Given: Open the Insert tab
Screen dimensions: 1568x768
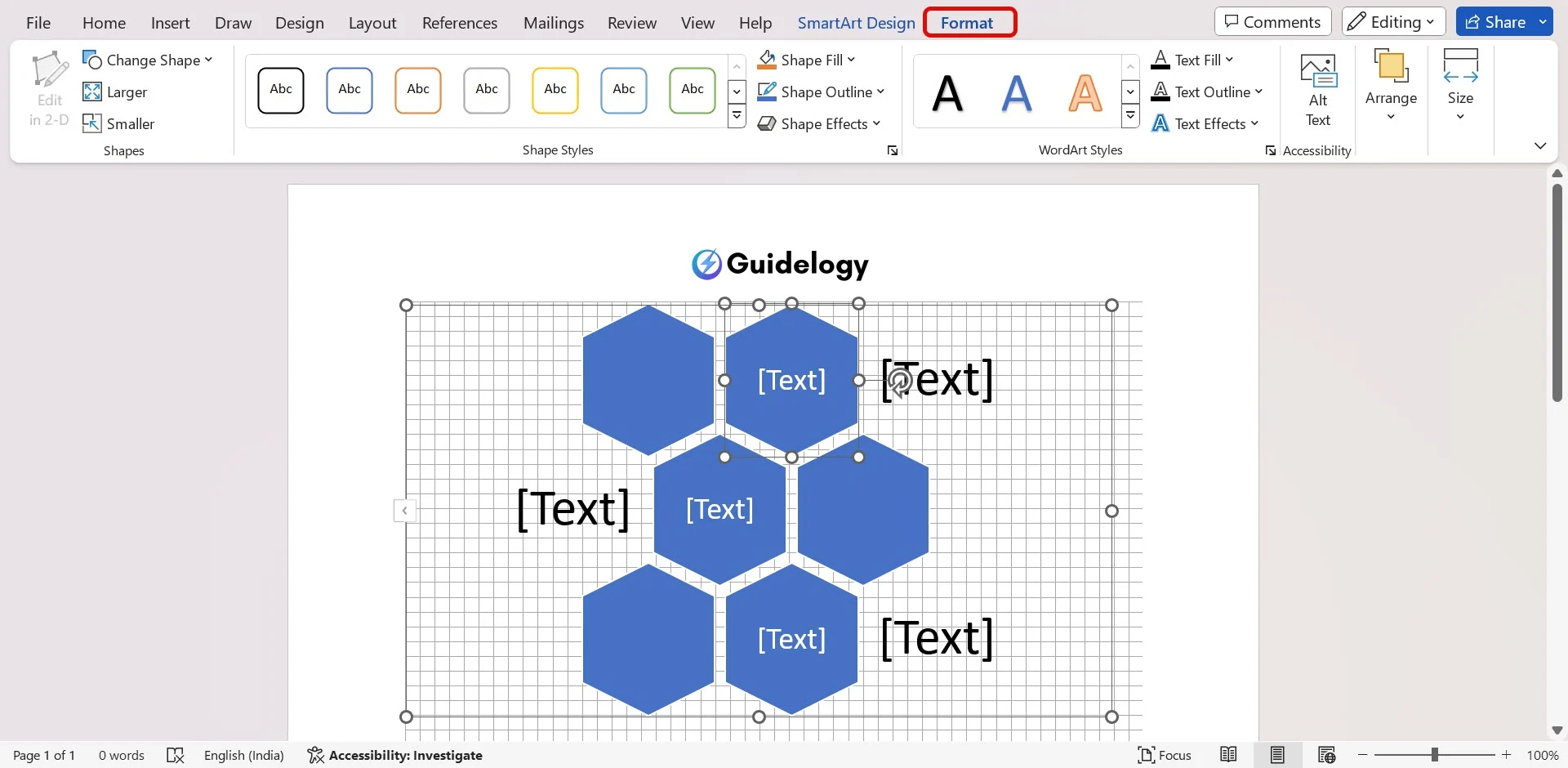Looking at the screenshot, I should tap(170, 23).
